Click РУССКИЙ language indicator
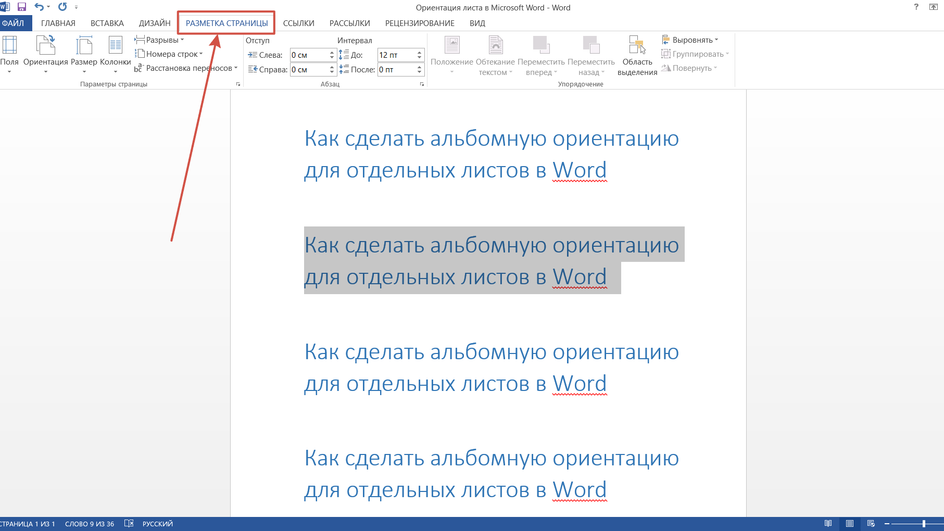 pyautogui.click(x=158, y=524)
